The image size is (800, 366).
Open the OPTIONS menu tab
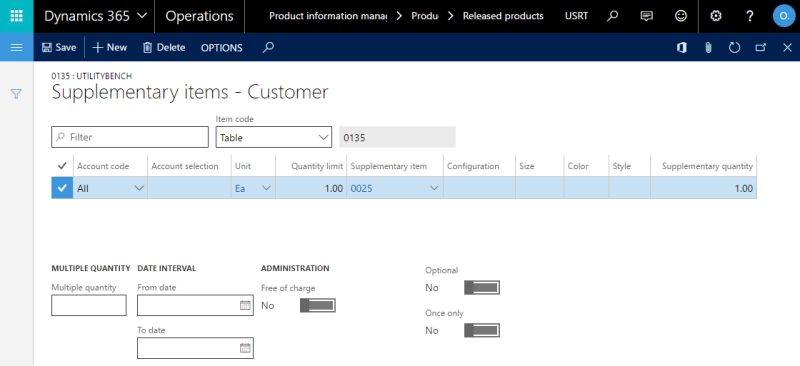click(x=221, y=47)
